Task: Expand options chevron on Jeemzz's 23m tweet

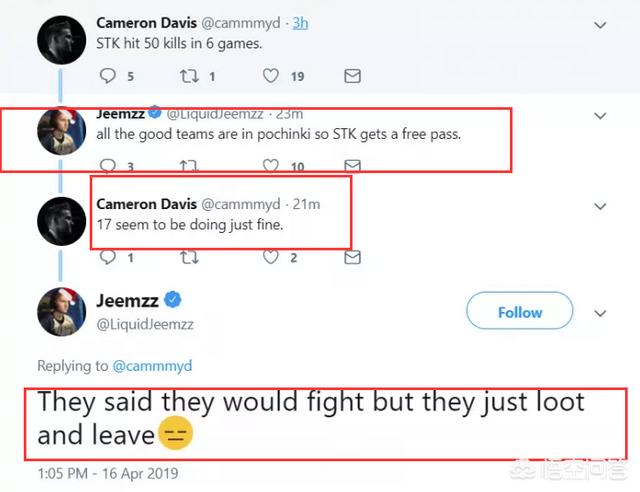Action: [600, 116]
